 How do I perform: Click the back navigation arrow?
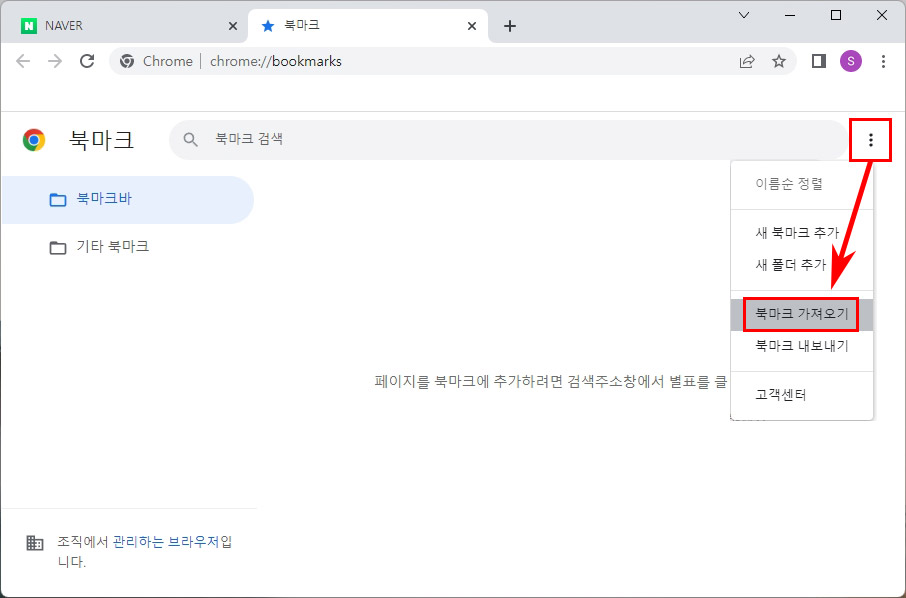(23, 61)
